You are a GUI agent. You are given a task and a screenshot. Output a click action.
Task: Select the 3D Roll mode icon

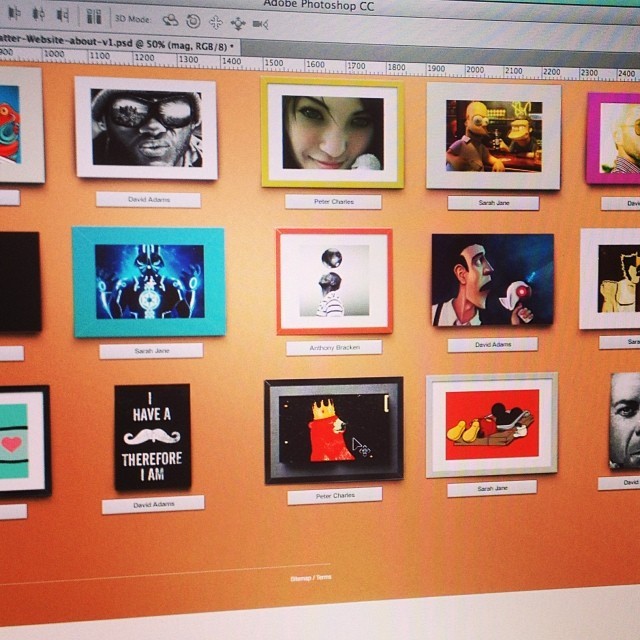[x=193, y=21]
